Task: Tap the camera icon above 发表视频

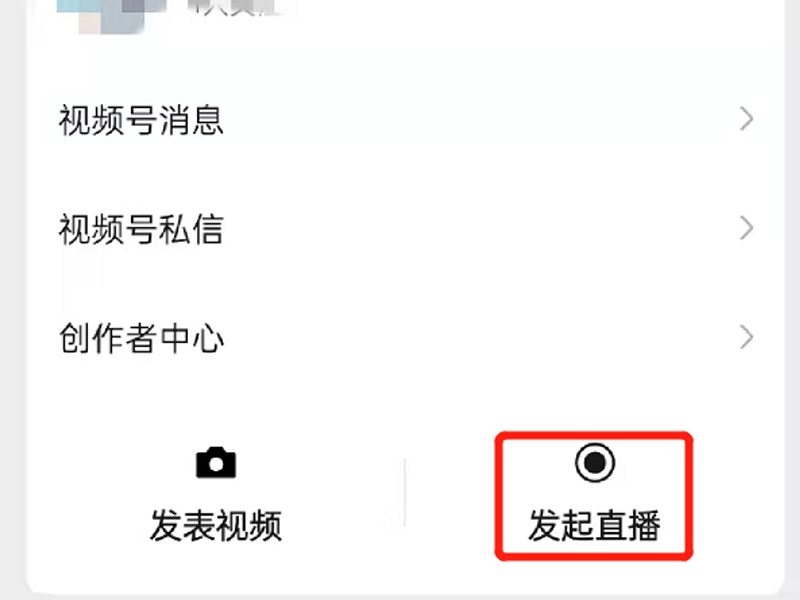Action: click(x=216, y=462)
